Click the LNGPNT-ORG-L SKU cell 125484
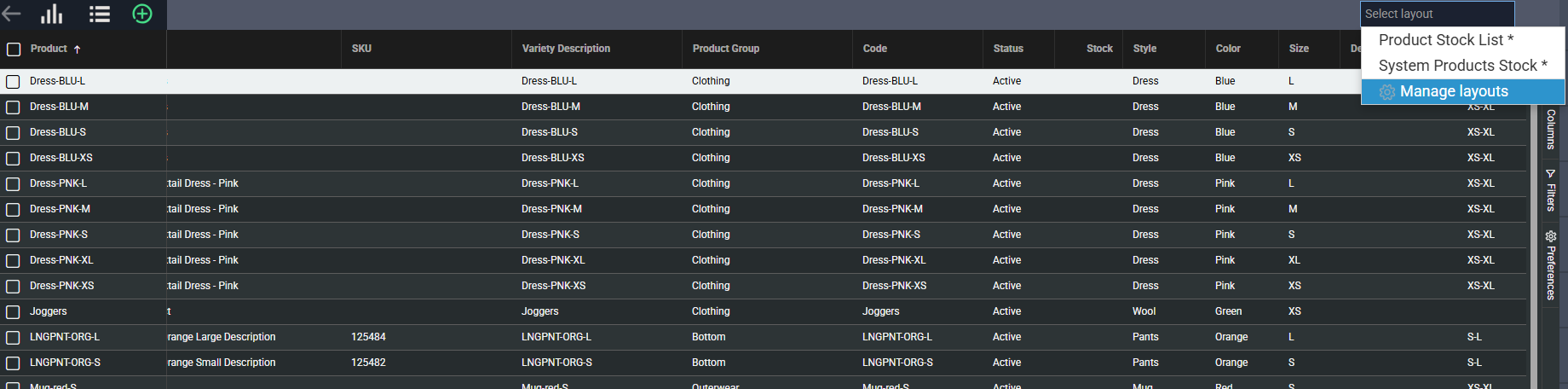Screen dimensions: 1568x389 click(x=368, y=337)
